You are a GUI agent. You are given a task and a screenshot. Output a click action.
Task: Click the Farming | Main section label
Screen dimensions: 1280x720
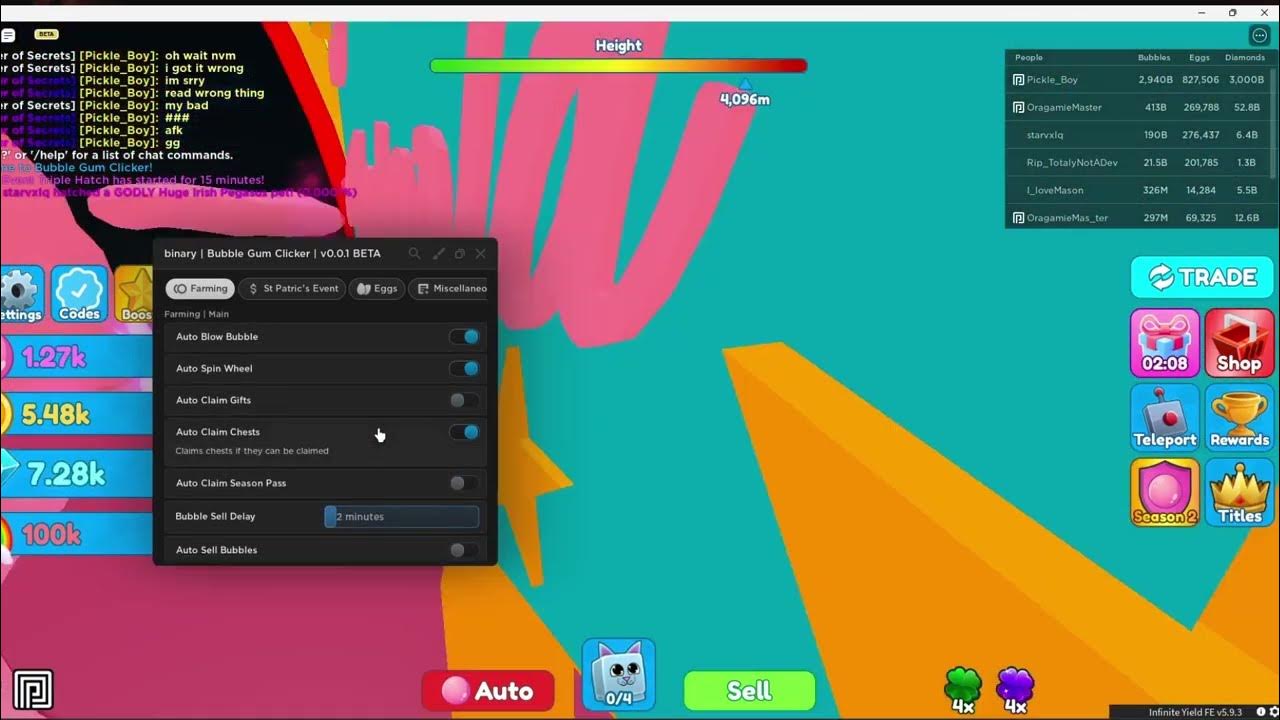pyautogui.click(x=197, y=314)
